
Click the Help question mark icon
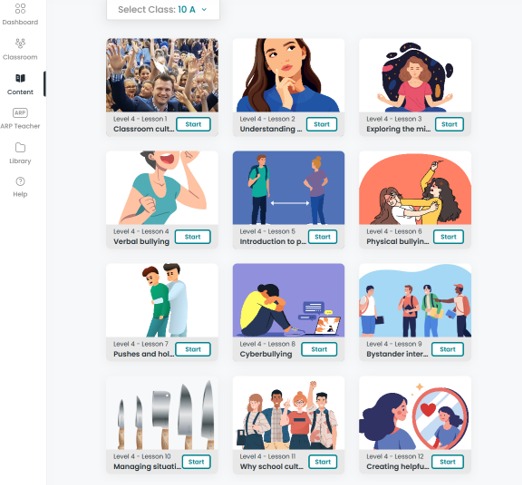(x=20, y=181)
